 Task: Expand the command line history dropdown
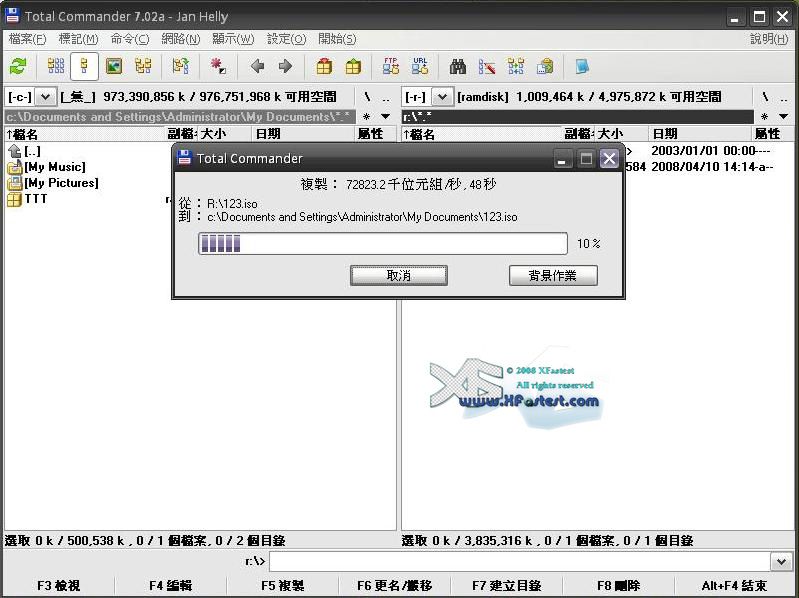[x=781, y=562]
